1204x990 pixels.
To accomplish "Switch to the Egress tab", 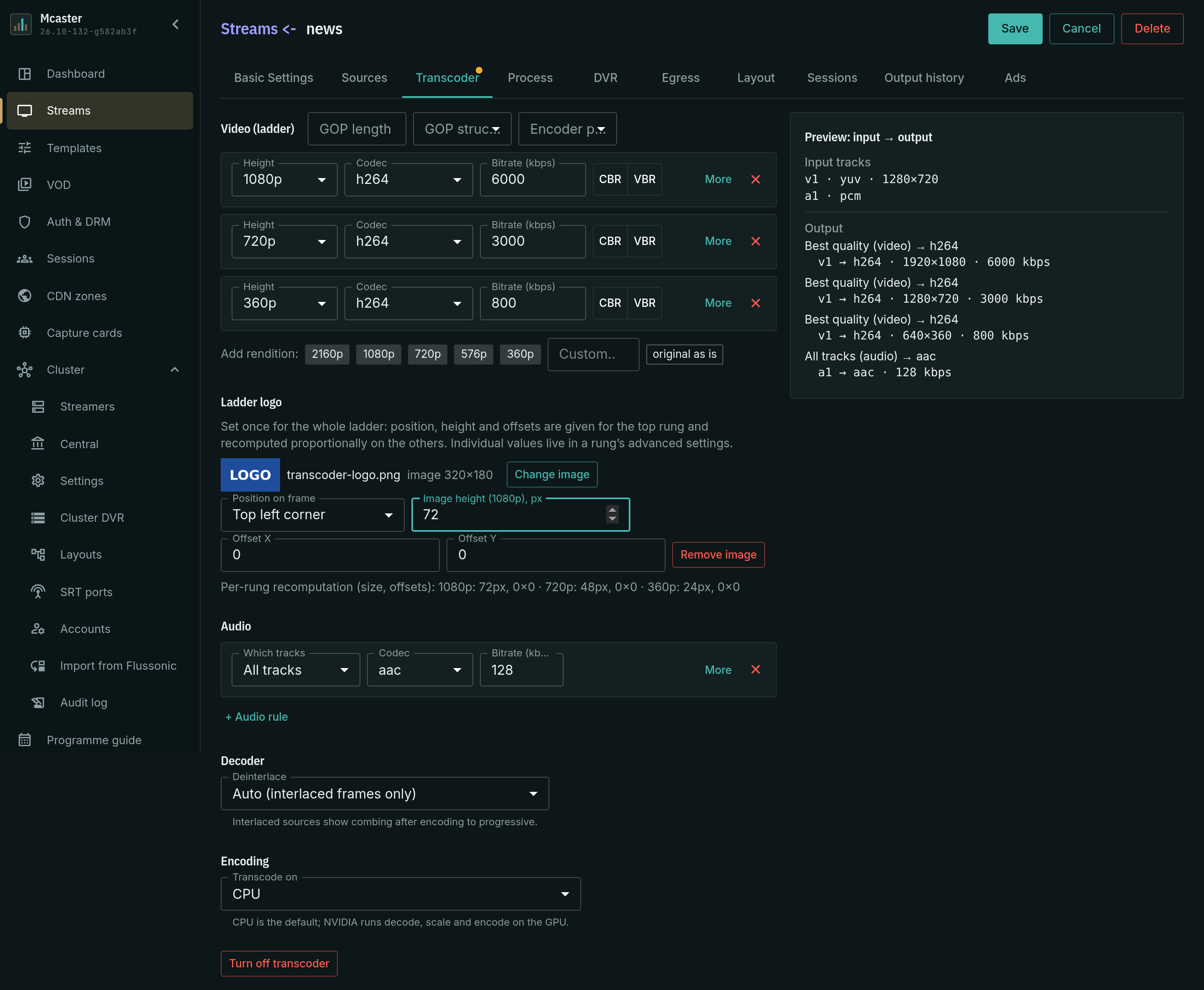I will point(680,78).
